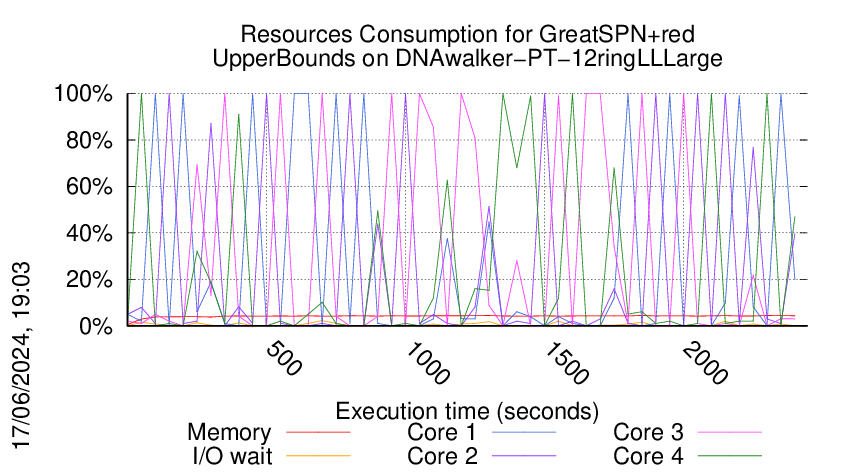The height and width of the screenshot is (475, 850).
Task: Click the Core 4 legend label
Action: coord(648,456)
